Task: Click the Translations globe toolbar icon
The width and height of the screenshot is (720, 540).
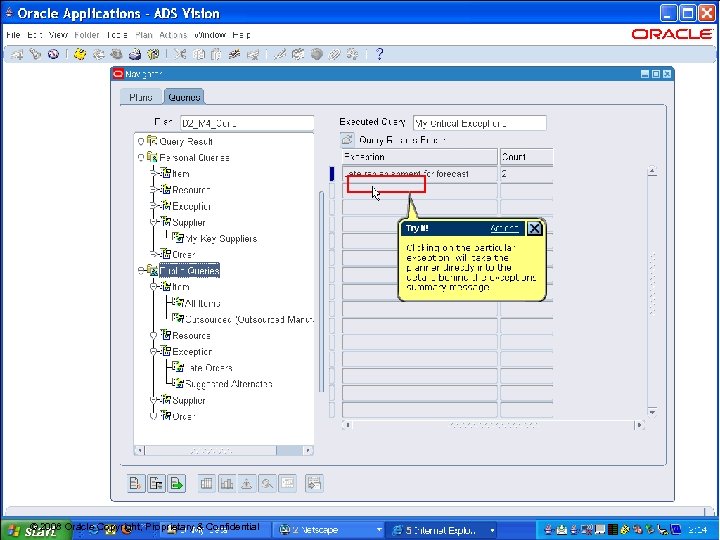Action: [316, 54]
